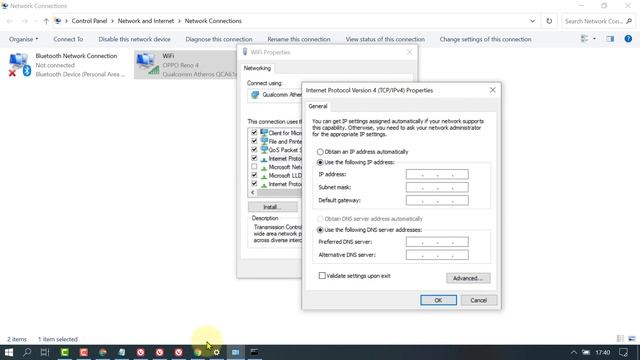Open the Settings gear taskbar icon
This screenshot has height=360, width=640.
[217, 352]
